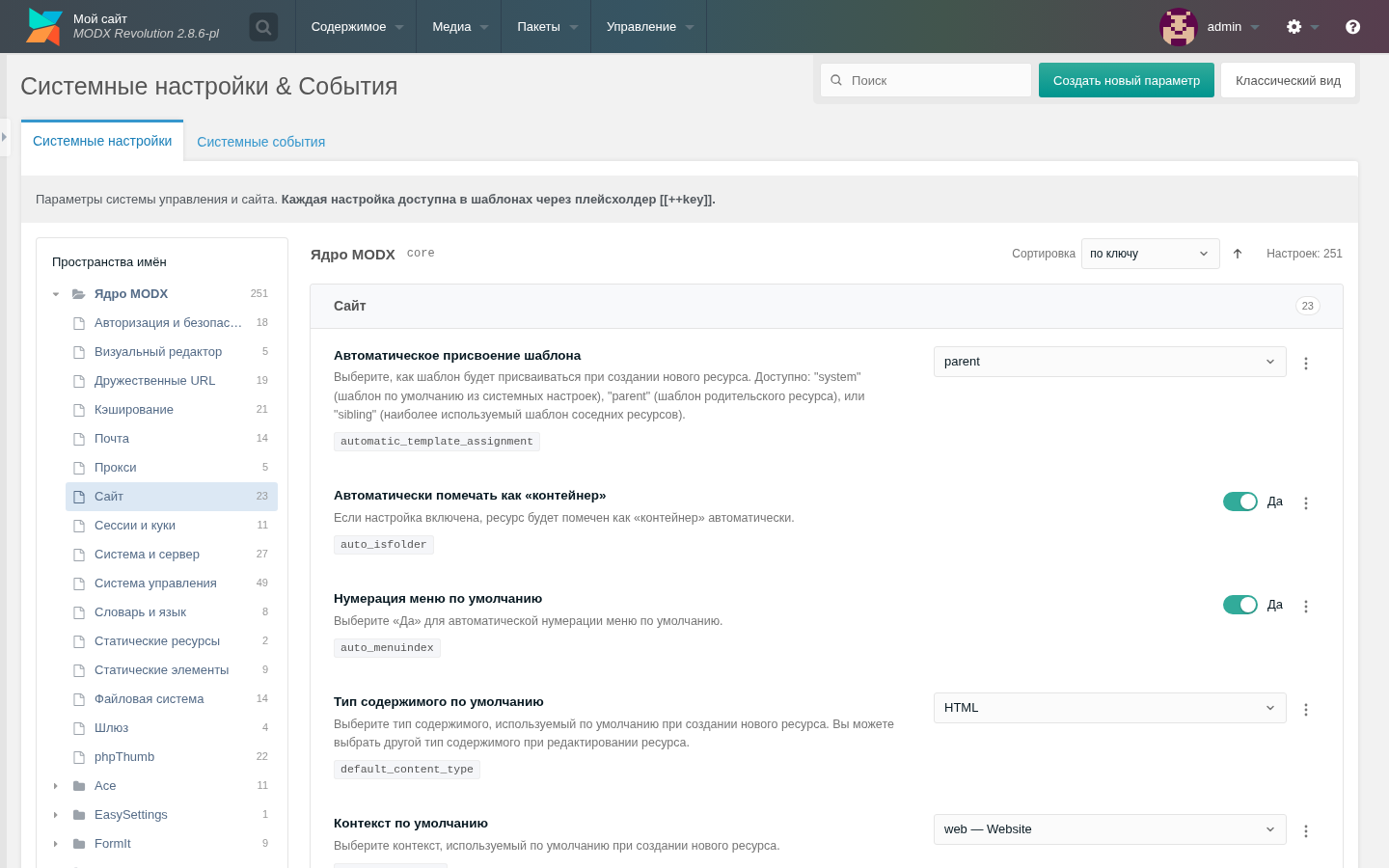
Task: Open the top bar search magnifier
Action: 263,27
